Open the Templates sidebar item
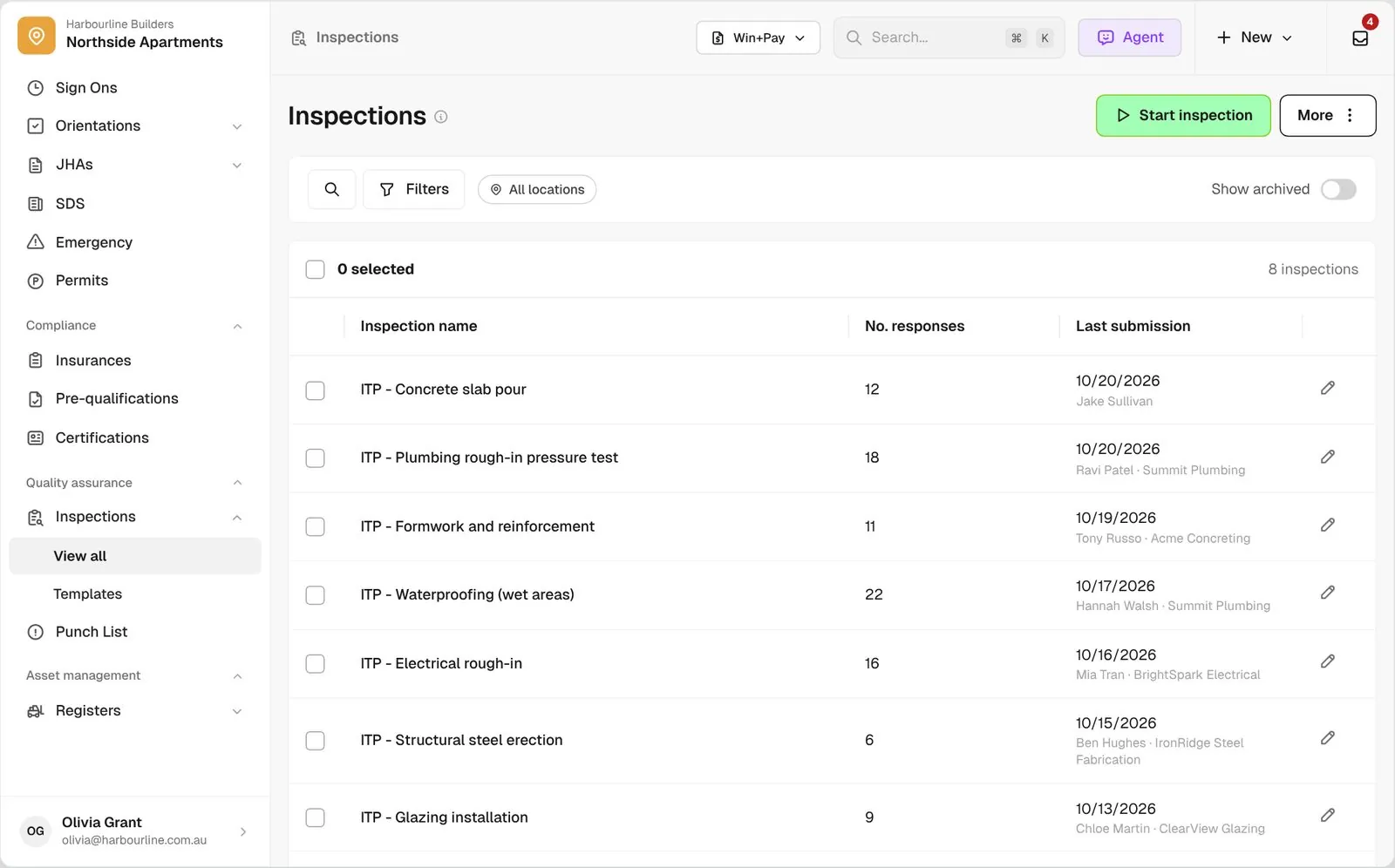The height and width of the screenshot is (868, 1395). tap(87, 594)
